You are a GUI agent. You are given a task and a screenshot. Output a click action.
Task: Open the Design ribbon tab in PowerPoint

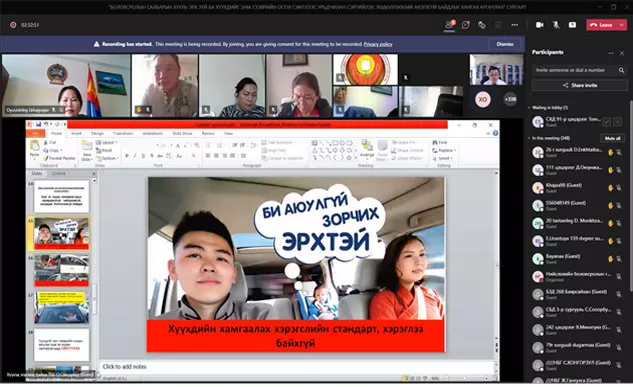pyautogui.click(x=97, y=133)
